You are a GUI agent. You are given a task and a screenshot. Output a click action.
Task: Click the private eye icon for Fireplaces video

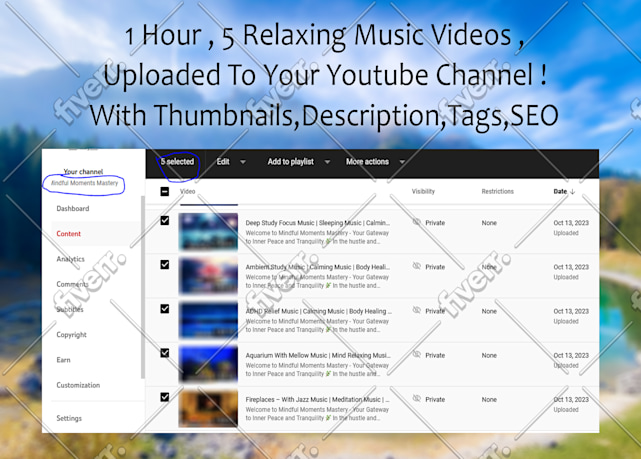point(417,399)
